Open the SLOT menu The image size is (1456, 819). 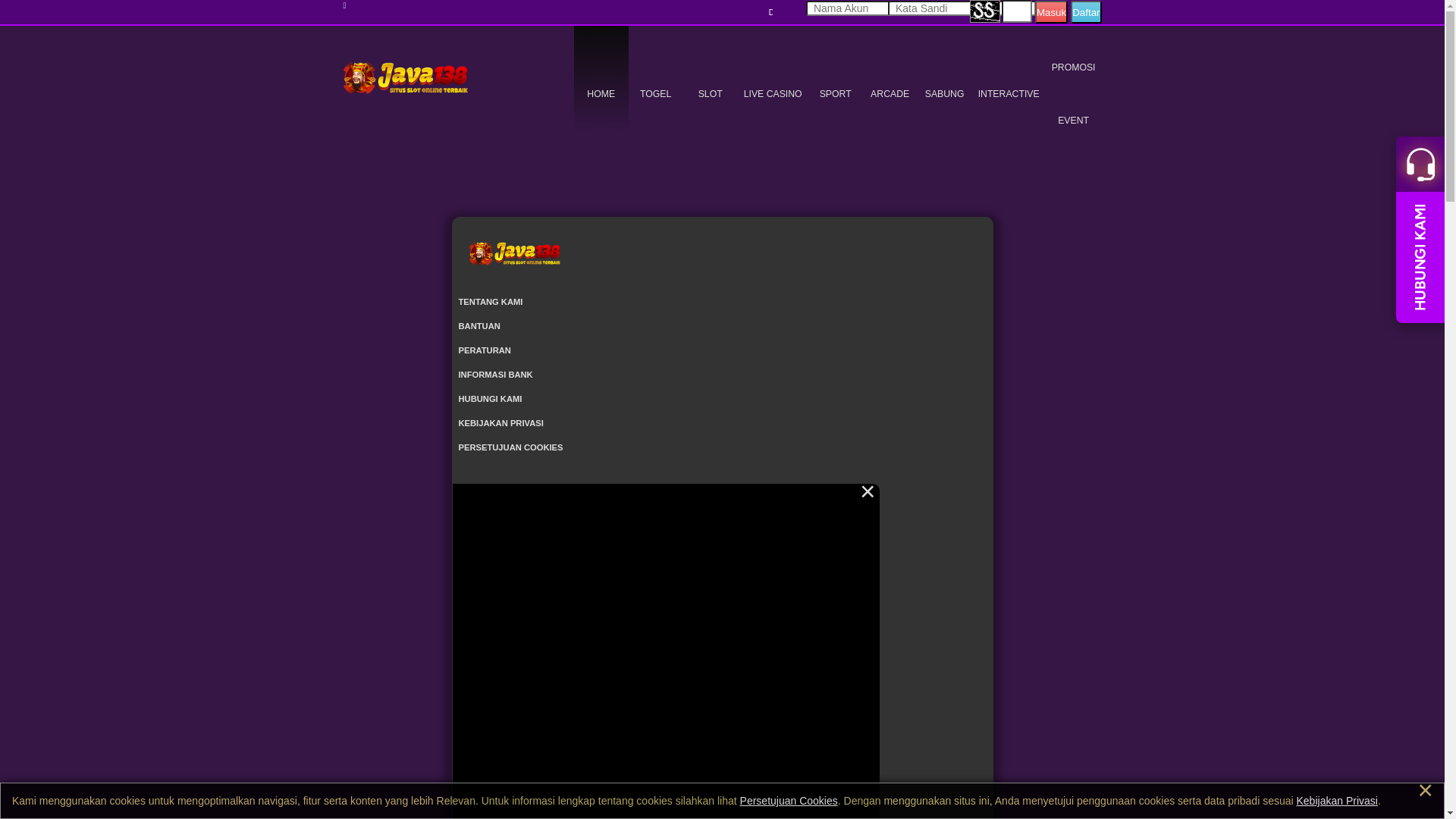click(x=710, y=94)
